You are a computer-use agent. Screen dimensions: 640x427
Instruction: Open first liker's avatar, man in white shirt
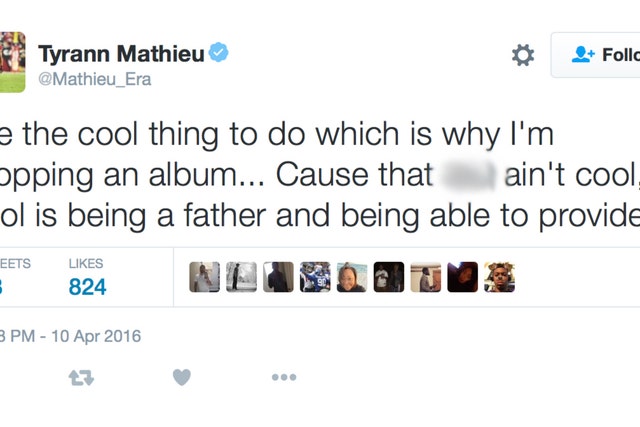pos(204,277)
